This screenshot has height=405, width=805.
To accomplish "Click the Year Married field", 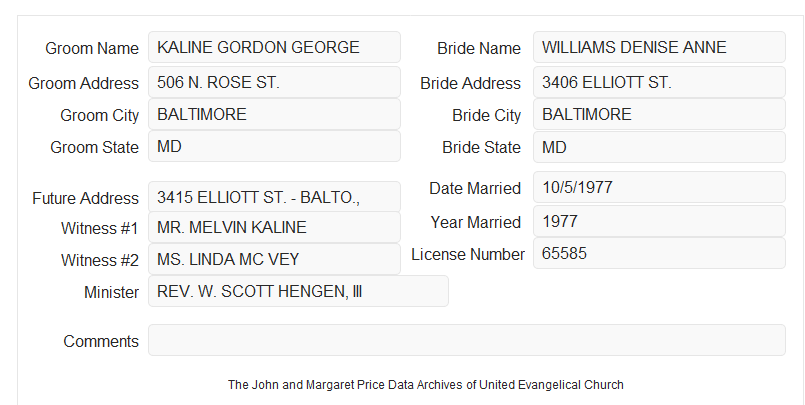I will point(659,221).
